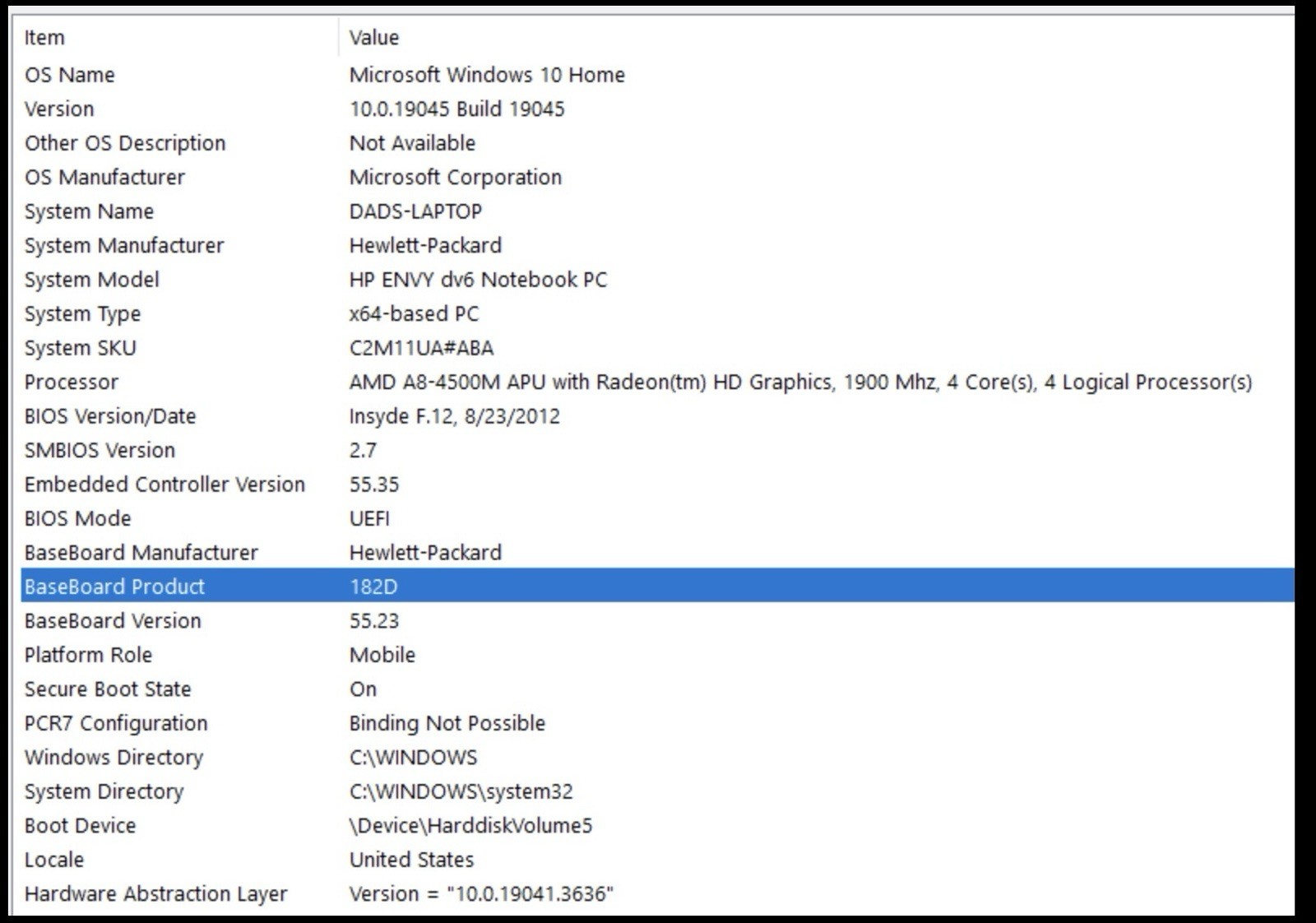Click the highlighted BaseBoard Product row
Viewport: 1316px width, 923px height.
pos(657,586)
